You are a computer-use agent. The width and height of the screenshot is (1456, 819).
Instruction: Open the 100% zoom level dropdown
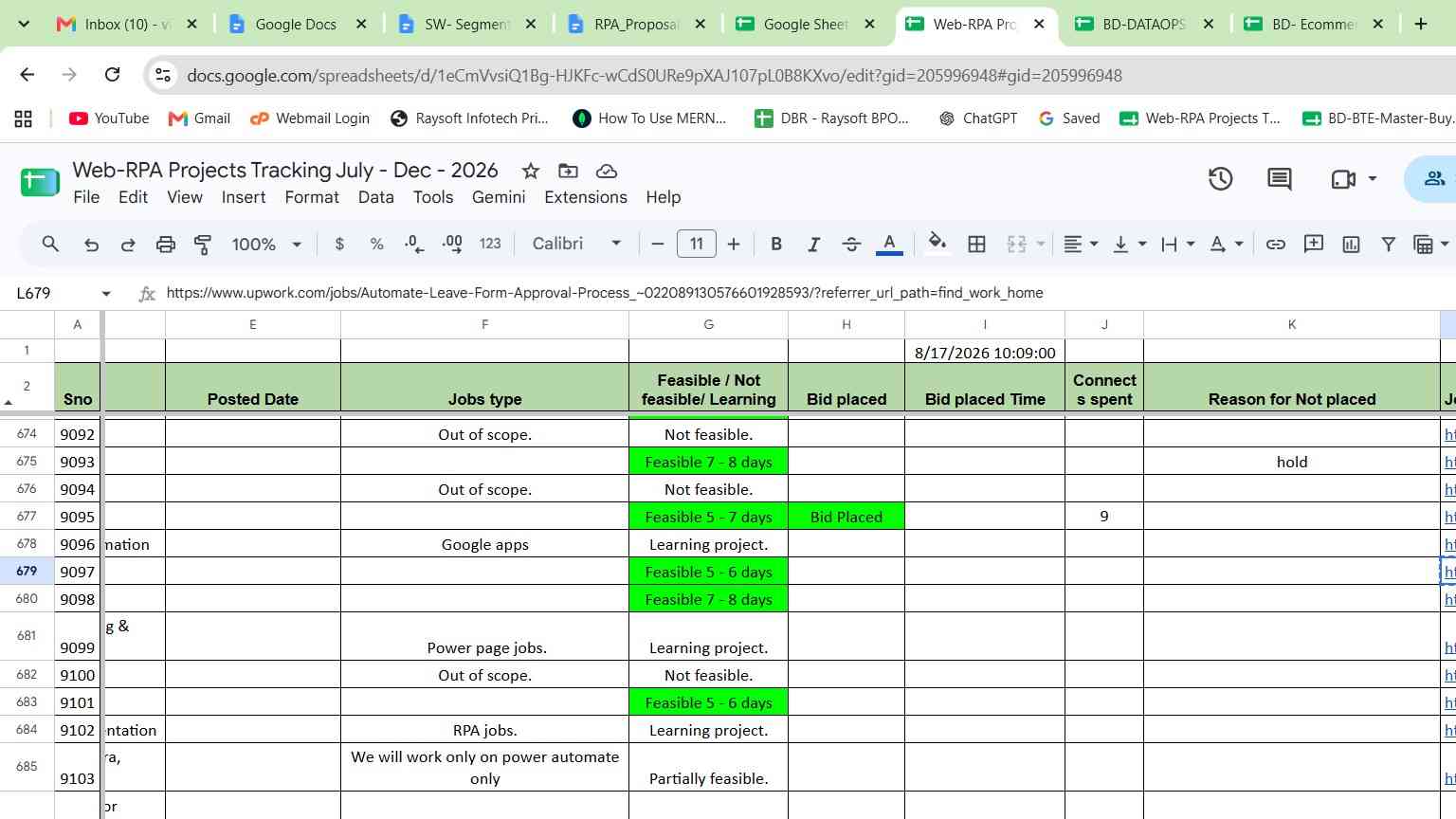tap(266, 244)
